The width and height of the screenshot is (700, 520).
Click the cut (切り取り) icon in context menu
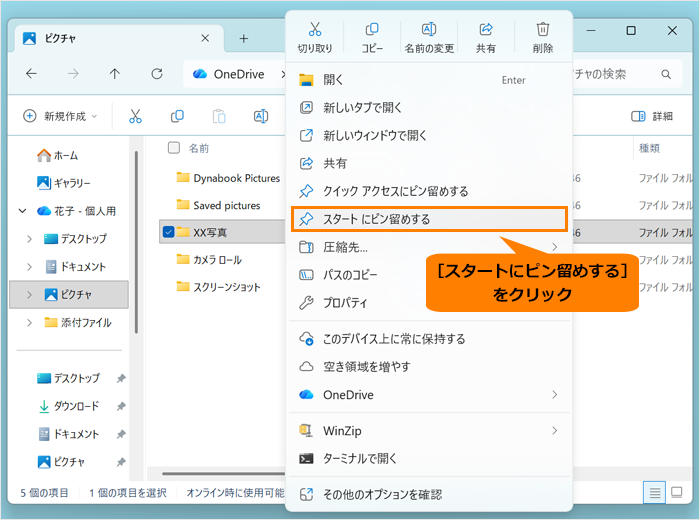coord(315,29)
